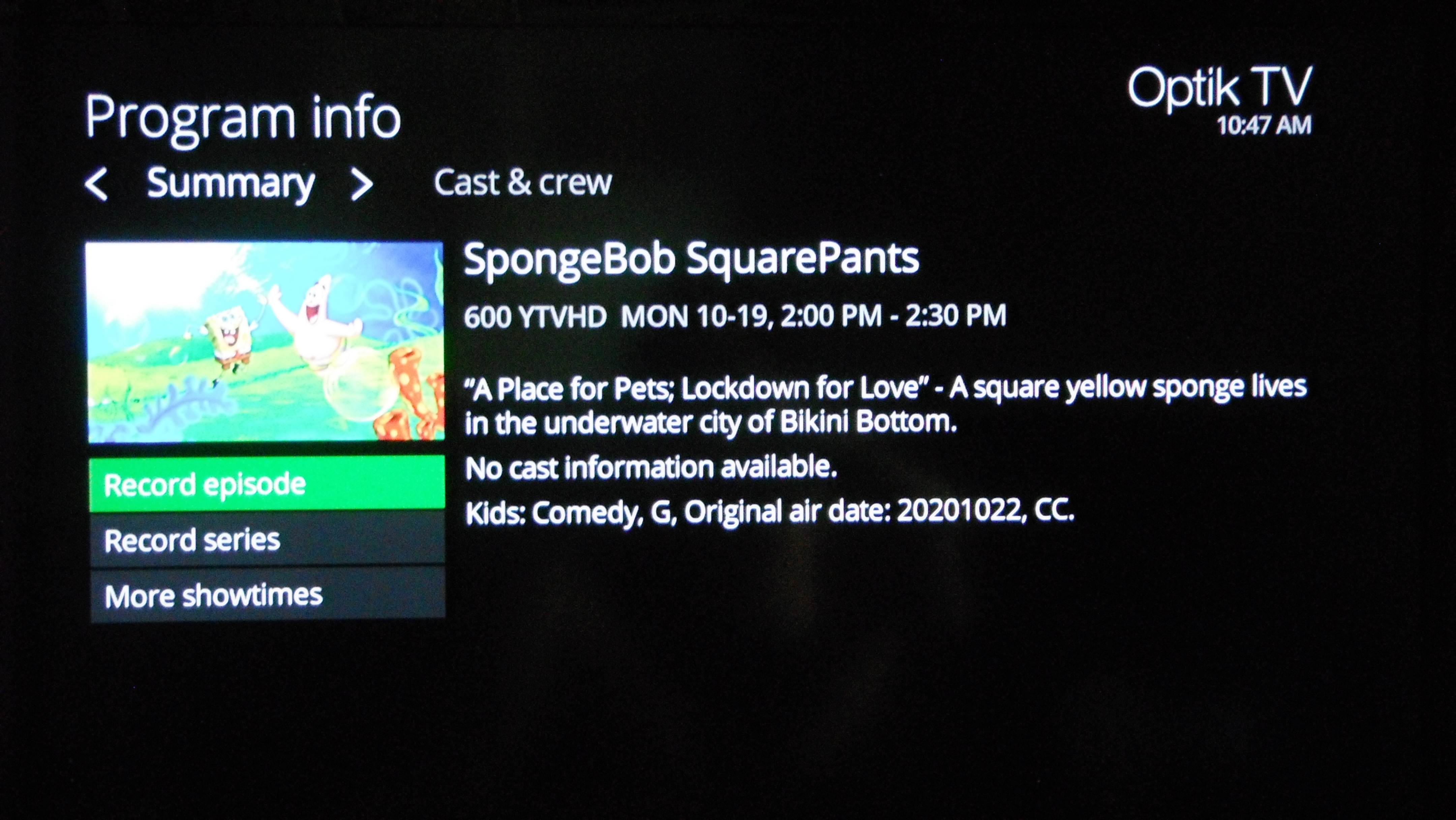Click the SpongeBob SquarePants title
The width and height of the screenshot is (1456, 820).
pyautogui.click(x=691, y=260)
